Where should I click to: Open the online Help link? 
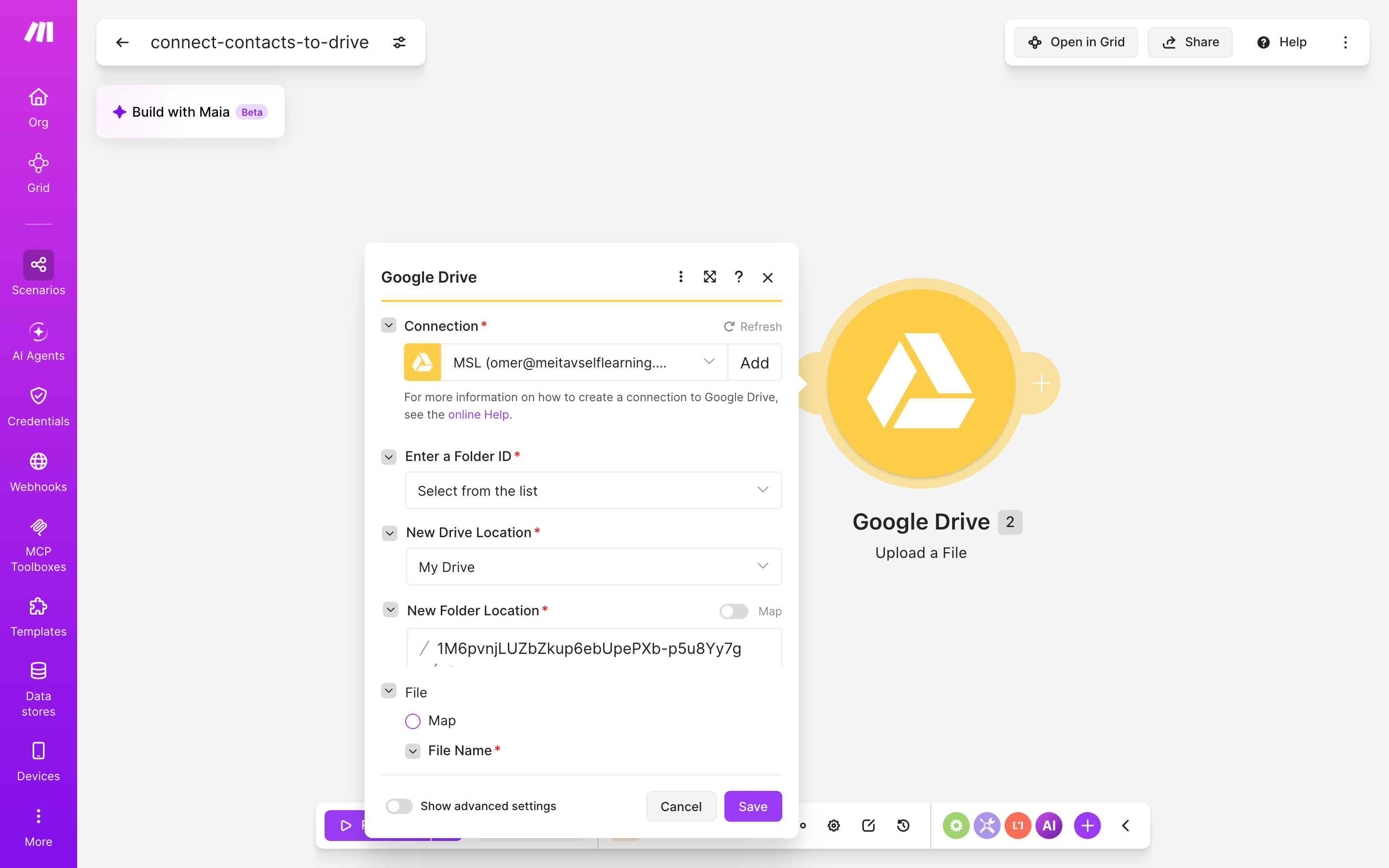coord(479,415)
